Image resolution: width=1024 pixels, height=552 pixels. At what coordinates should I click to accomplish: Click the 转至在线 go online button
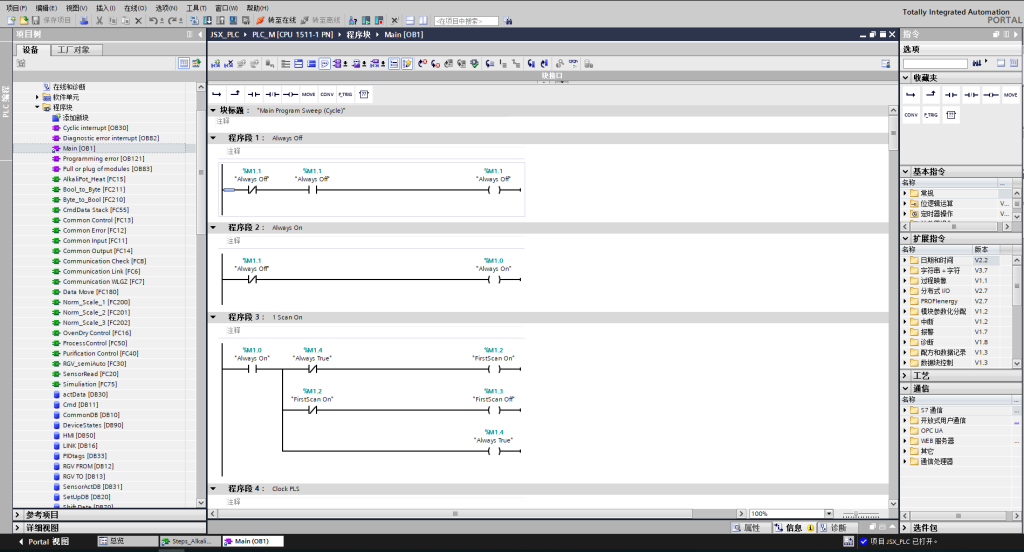(276, 21)
